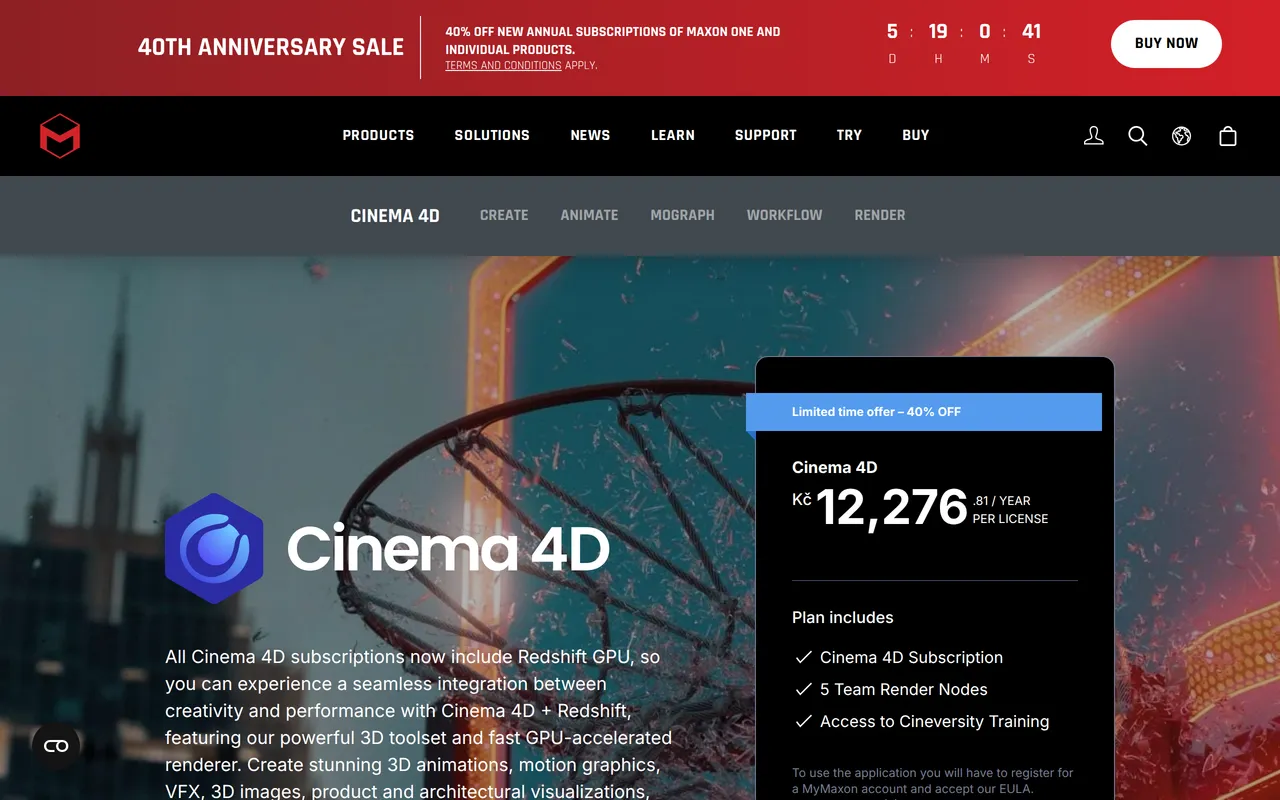Click the Cinema 4D hexagon logo
Viewport: 1280px width, 800px height.
tap(214, 548)
